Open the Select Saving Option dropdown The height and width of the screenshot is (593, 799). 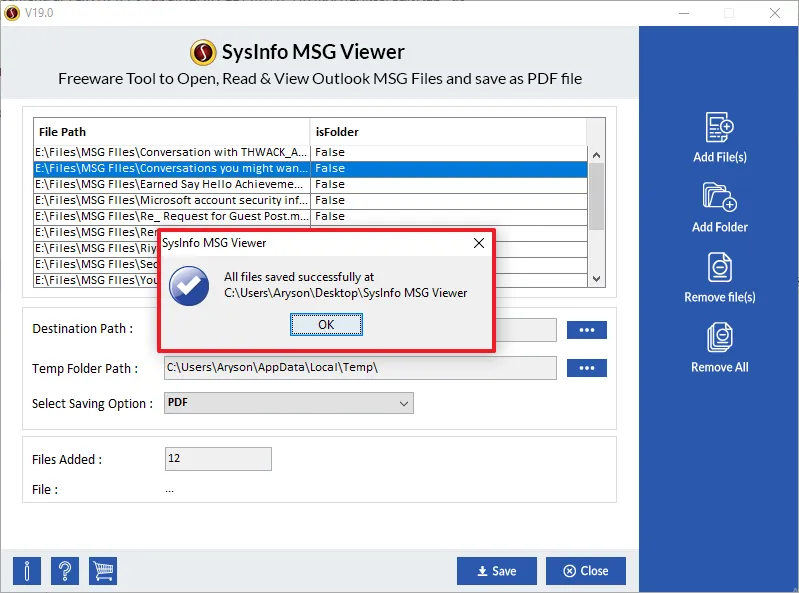tap(288, 403)
